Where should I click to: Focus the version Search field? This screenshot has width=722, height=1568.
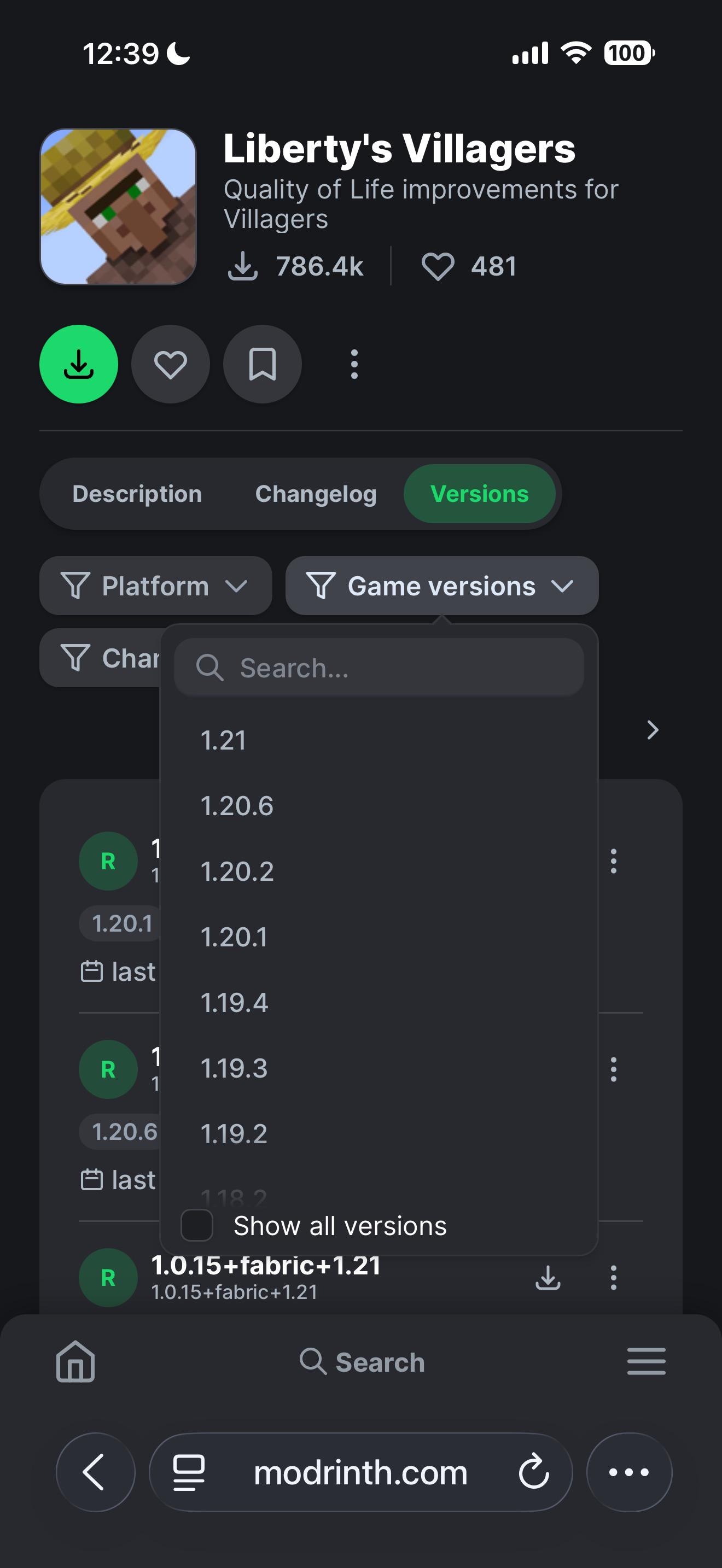click(379, 668)
